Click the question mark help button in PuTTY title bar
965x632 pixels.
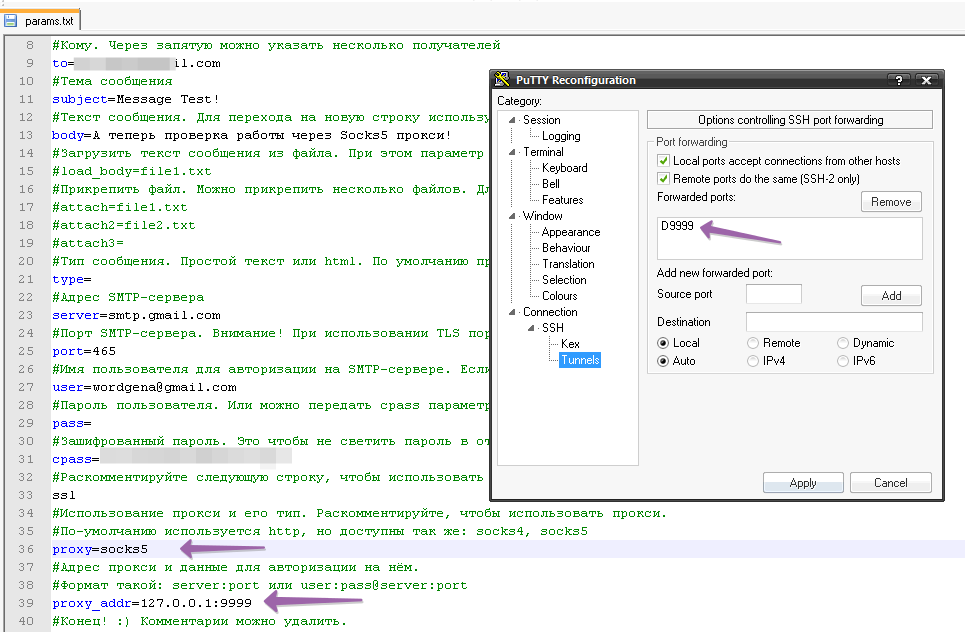coord(899,80)
